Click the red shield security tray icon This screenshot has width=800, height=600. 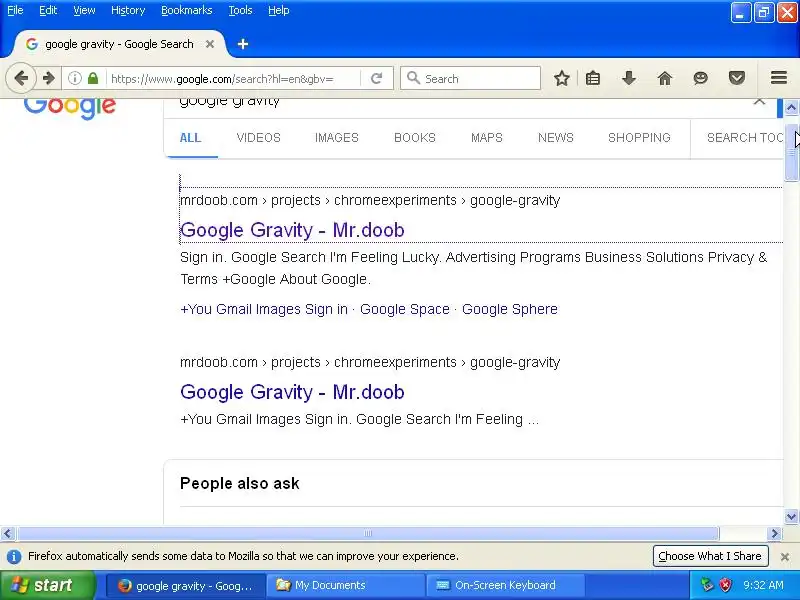pyautogui.click(x=725, y=585)
